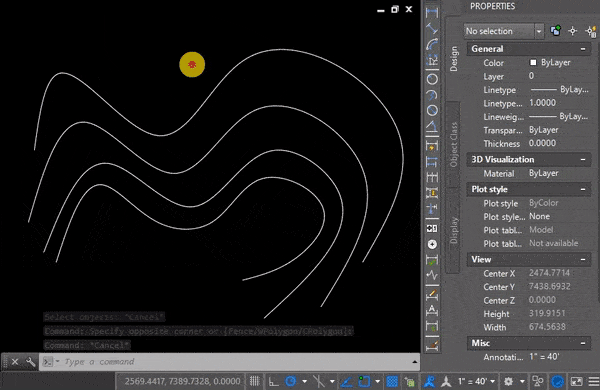Open polar tracking angle dropdown arrow
Viewport: 600px width, 390px height.
pos(305,381)
